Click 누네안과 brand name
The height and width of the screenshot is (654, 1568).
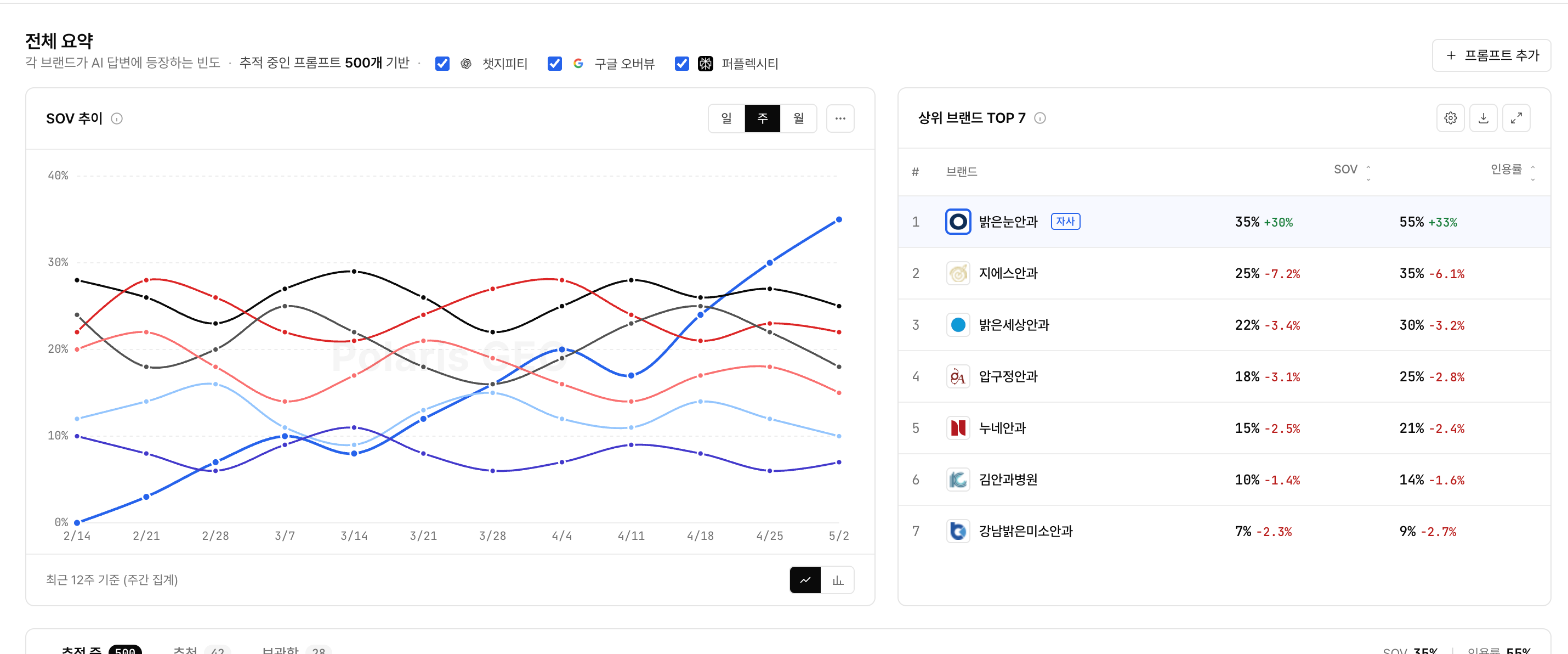(x=1002, y=428)
